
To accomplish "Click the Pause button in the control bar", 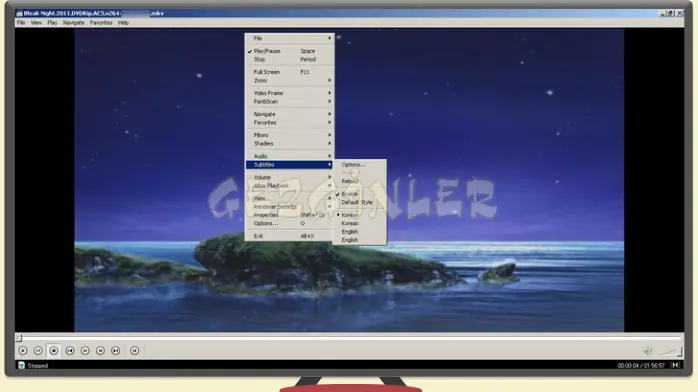I will (38, 351).
